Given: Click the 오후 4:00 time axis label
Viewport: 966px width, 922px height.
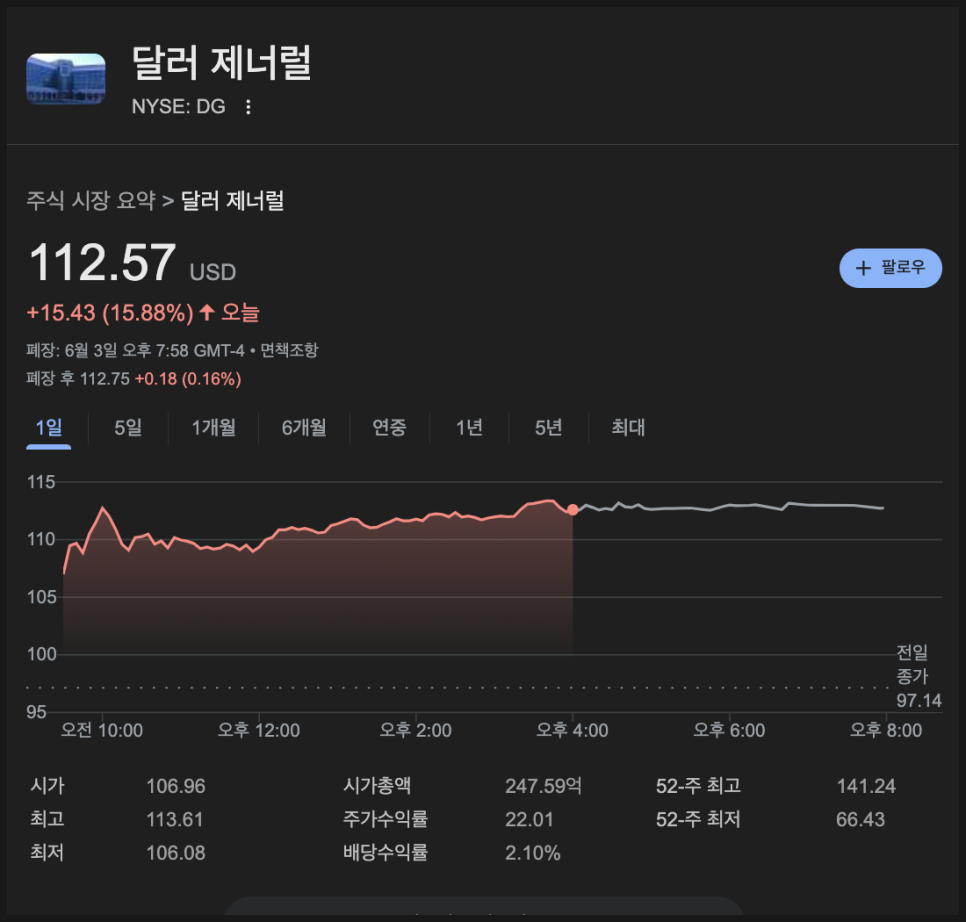Looking at the screenshot, I should (x=572, y=730).
